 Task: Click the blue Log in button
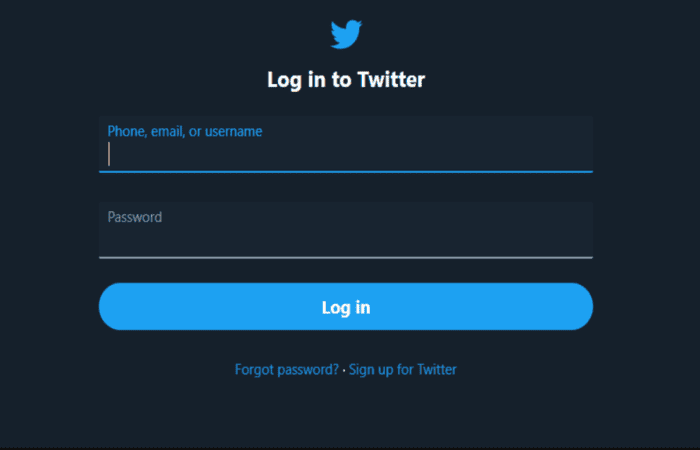coord(346,306)
